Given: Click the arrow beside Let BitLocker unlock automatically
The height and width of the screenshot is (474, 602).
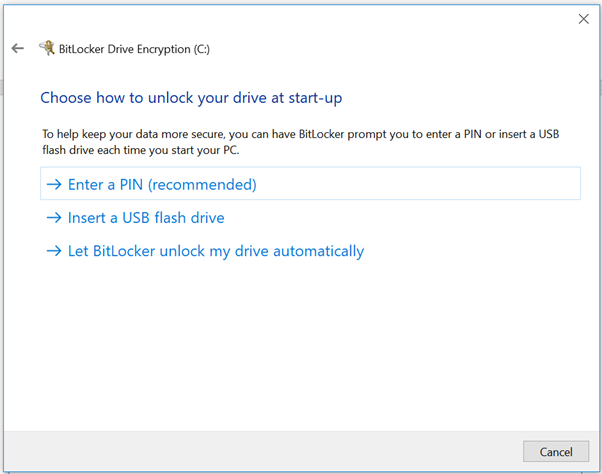Looking at the screenshot, I should (54, 251).
